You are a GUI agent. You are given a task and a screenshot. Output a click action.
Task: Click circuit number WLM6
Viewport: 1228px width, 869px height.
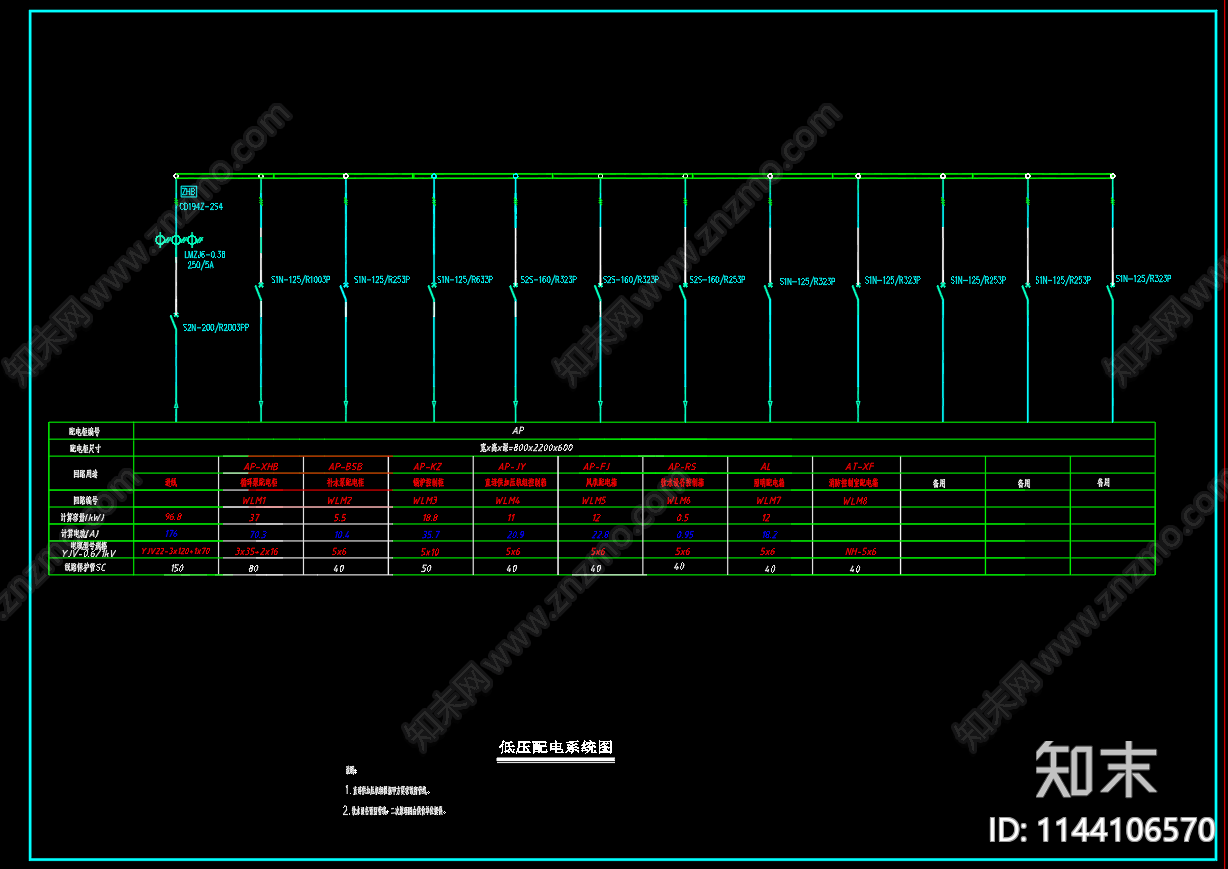pos(679,500)
